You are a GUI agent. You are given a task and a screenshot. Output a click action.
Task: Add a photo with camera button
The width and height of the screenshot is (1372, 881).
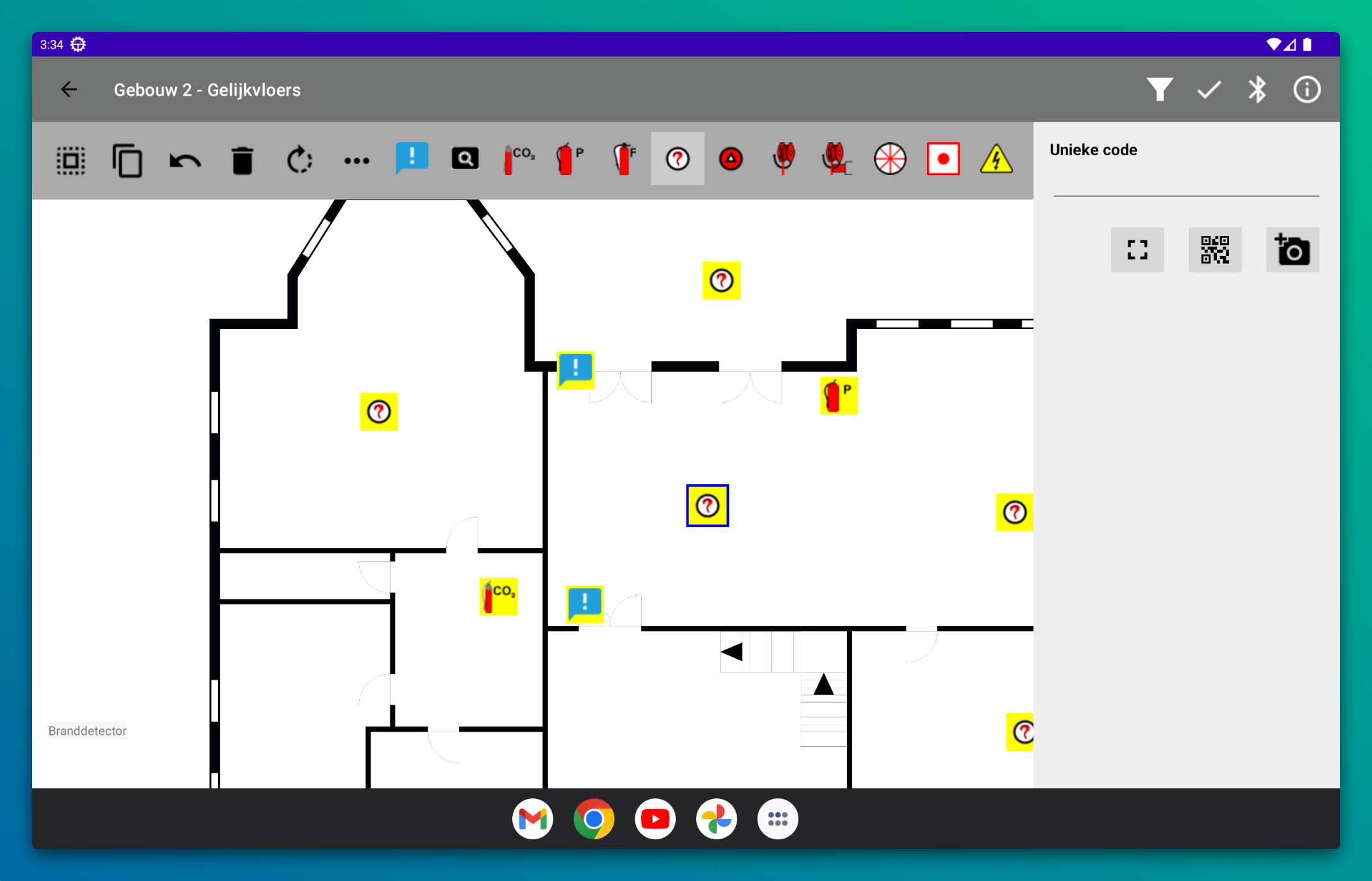(1292, 249)
